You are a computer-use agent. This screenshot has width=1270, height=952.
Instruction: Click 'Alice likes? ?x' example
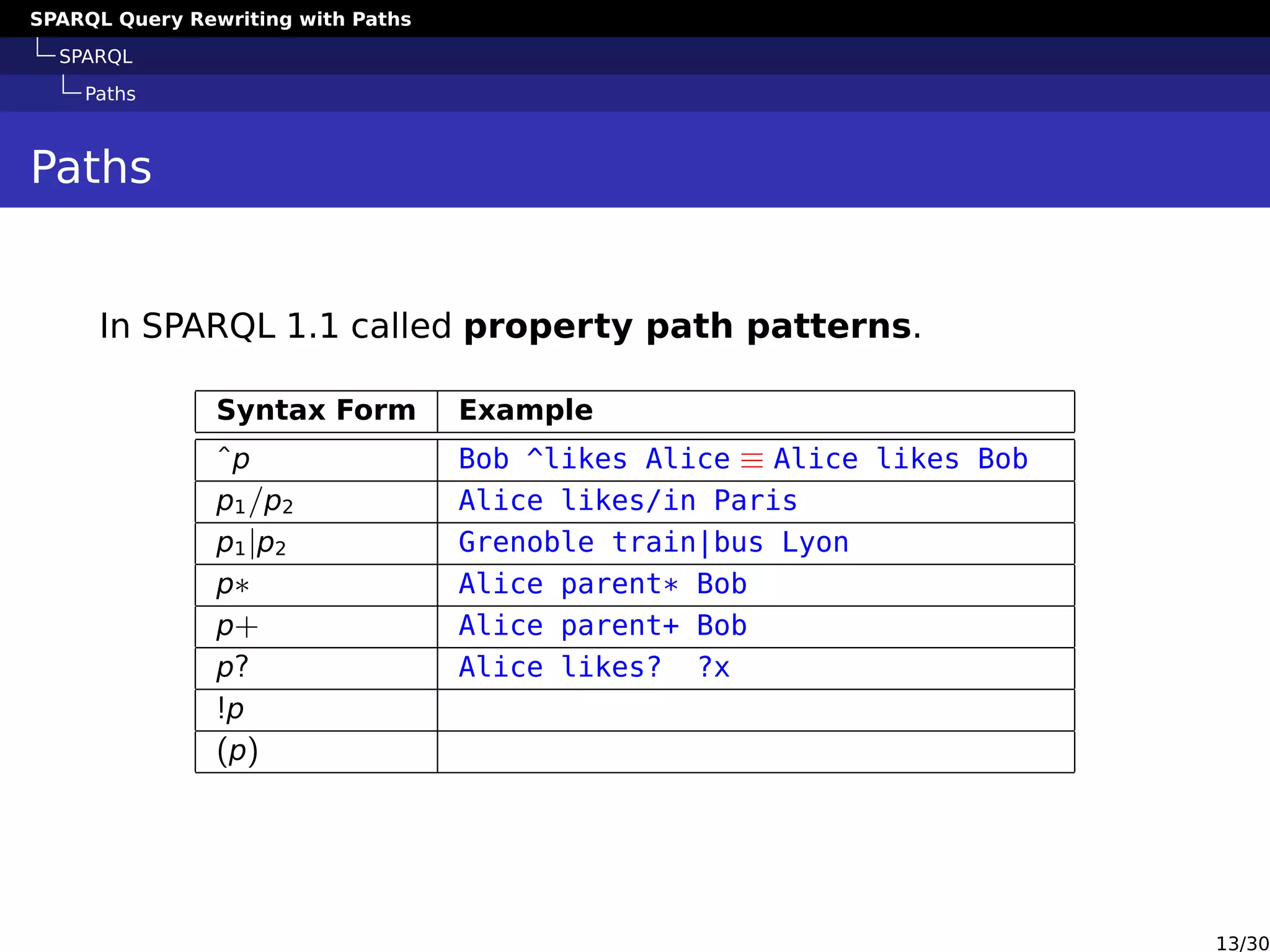(594, 667)
